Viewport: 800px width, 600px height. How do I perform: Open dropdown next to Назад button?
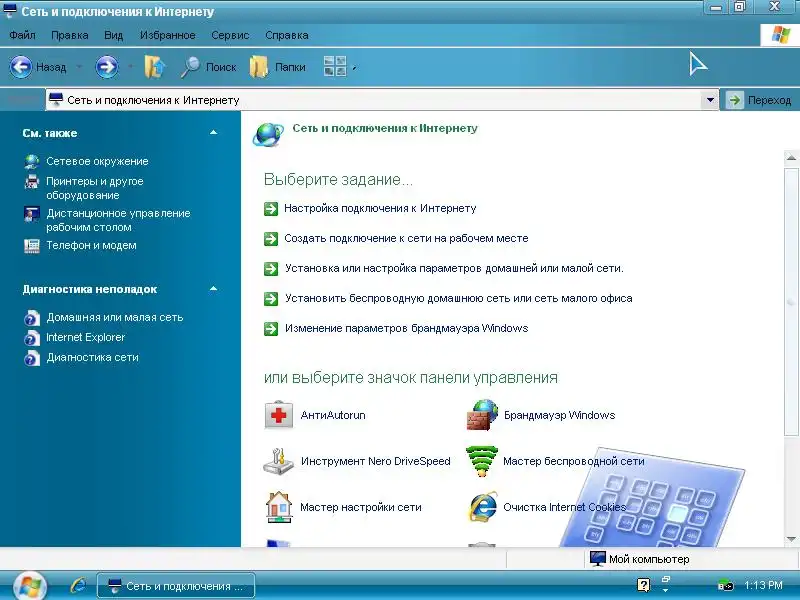(79, 67)
